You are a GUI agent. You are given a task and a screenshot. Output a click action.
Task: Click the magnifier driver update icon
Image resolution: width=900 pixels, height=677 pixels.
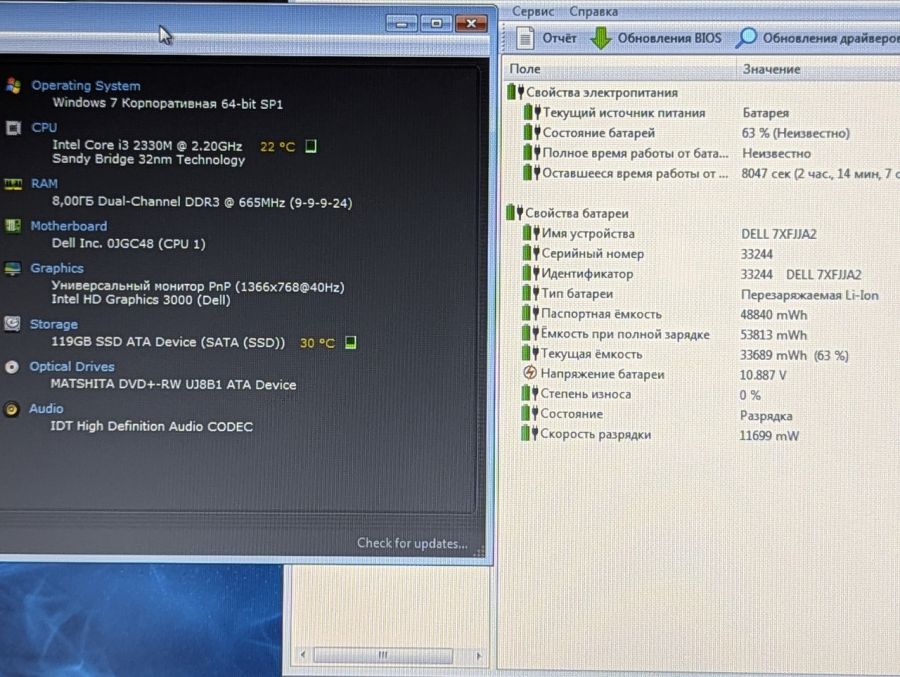[x=746, y=38]
